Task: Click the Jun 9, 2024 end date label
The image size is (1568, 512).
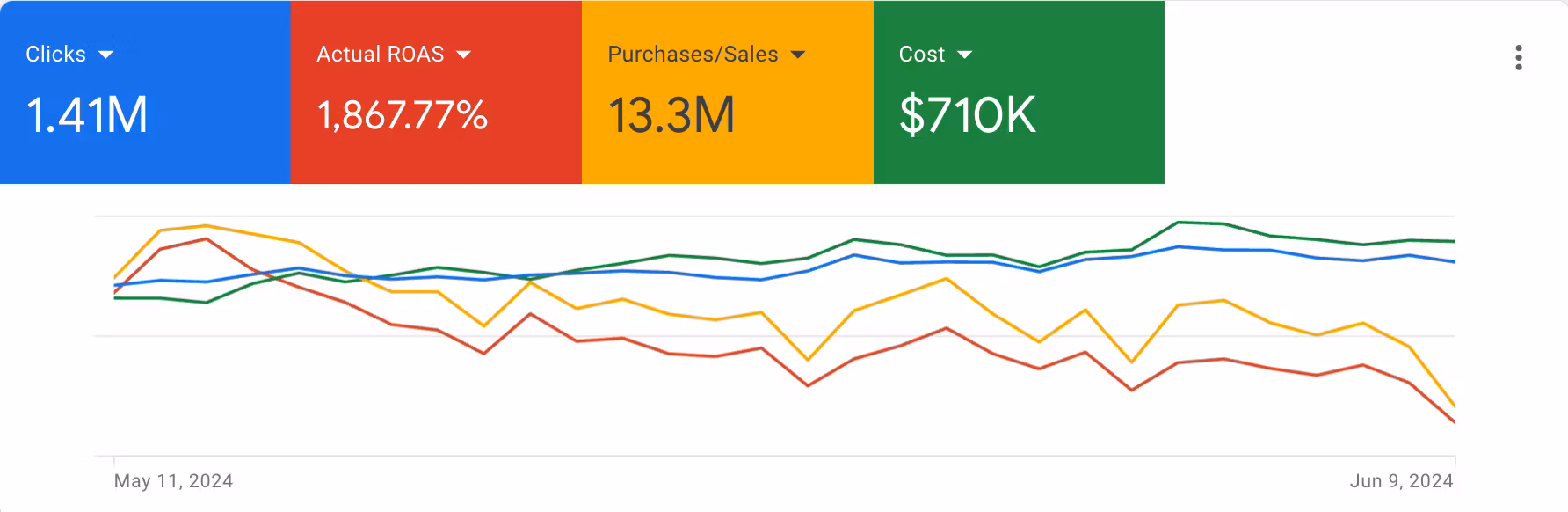Action: 1401,481
